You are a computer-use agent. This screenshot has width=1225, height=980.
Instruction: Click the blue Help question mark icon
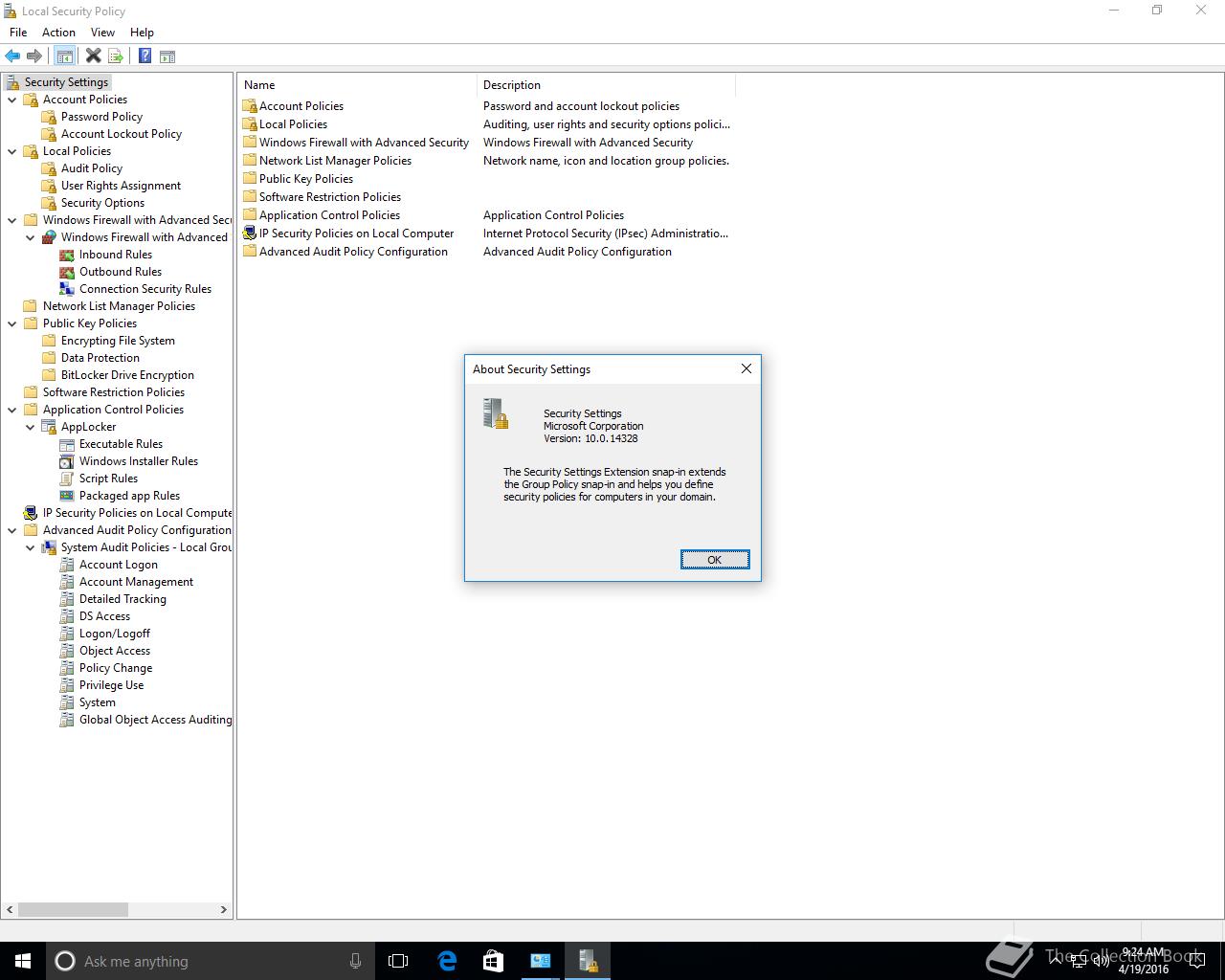click(145, 56)
